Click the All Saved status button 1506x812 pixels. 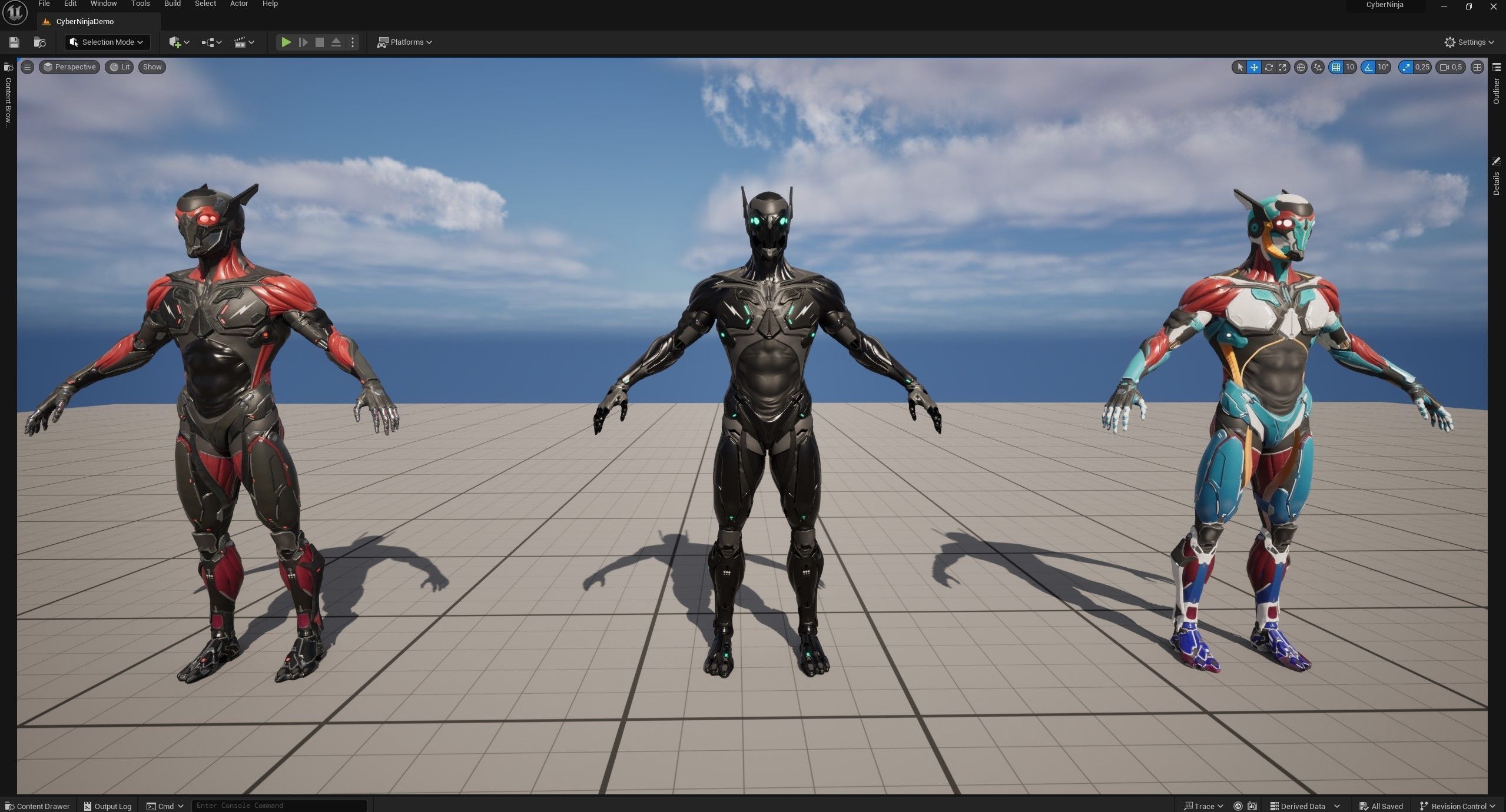coord(1381,806)
